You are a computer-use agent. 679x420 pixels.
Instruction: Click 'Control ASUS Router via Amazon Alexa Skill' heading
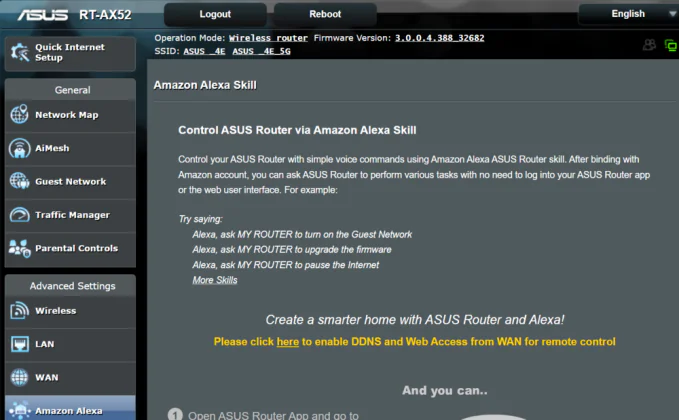(x=297, y=130)
